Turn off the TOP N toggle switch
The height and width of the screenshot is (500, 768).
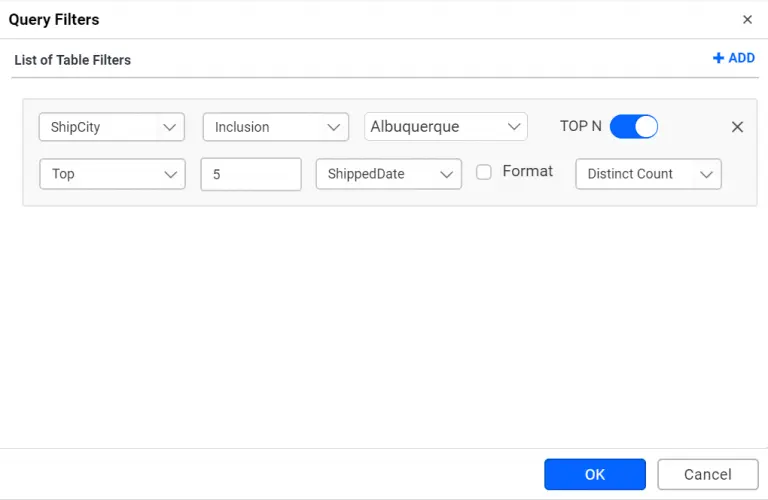633,127
